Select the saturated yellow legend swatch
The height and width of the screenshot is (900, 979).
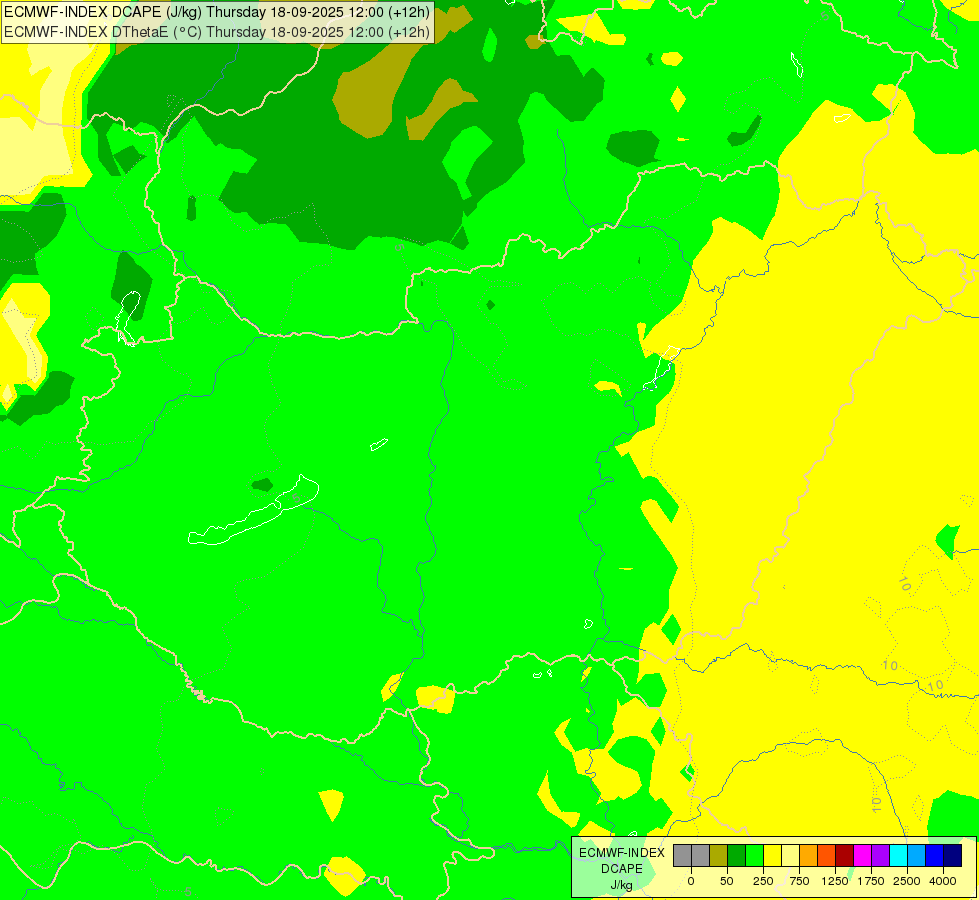773,856
